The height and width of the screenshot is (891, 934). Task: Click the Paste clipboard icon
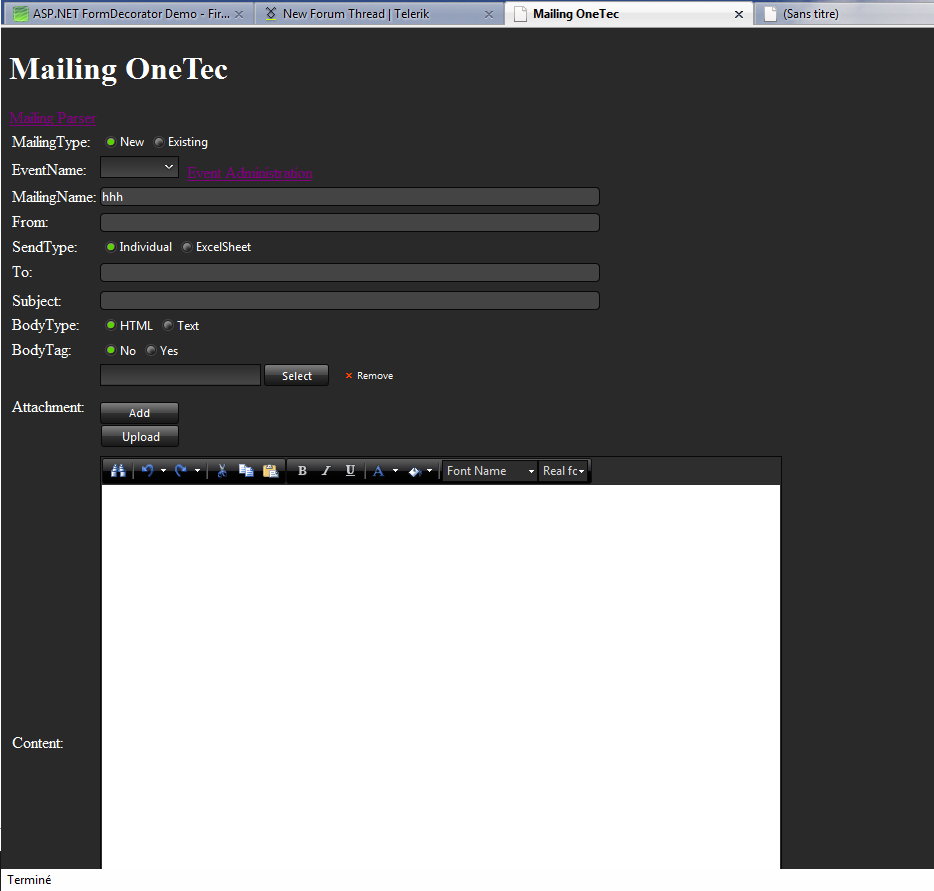270,471
